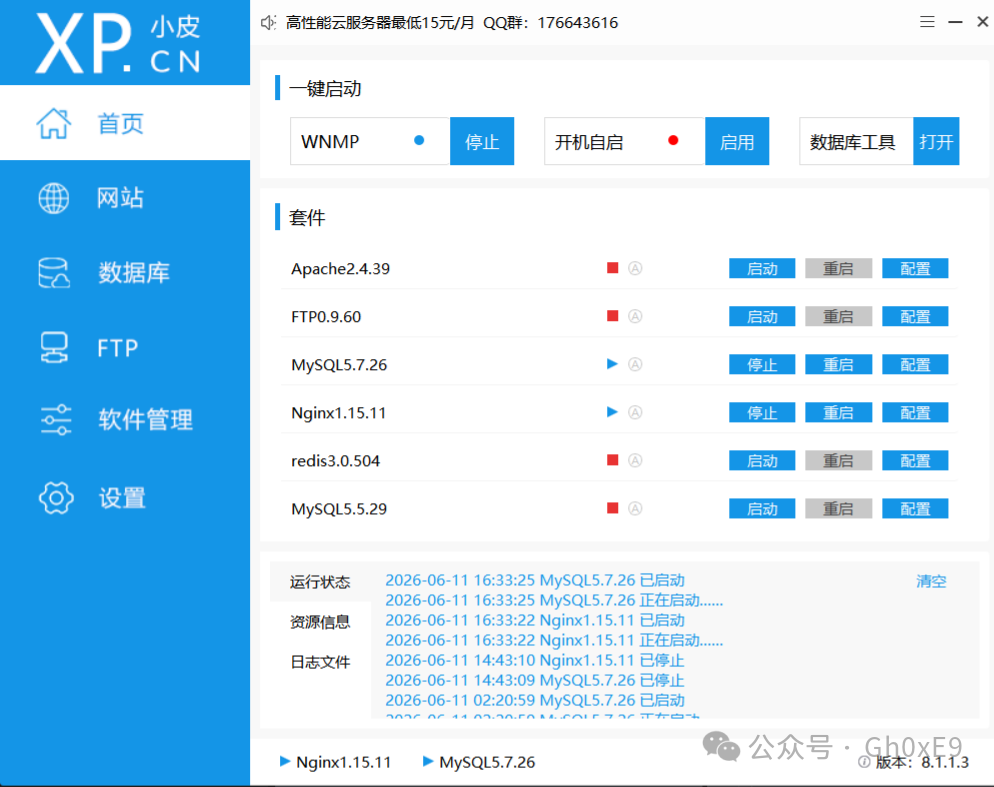
Task: Click the 版本: 8.1.1.3 version text
Action: coord(922,762)
